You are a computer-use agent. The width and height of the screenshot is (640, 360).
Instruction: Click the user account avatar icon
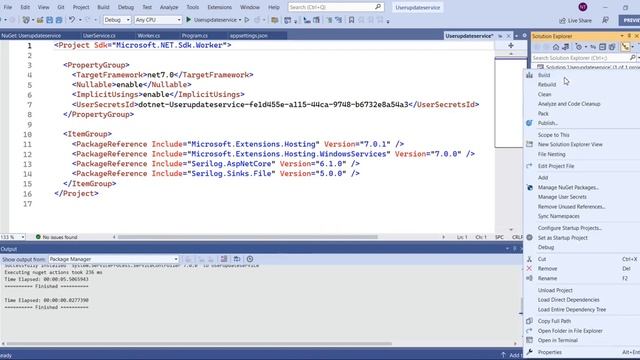pos(583,7)
